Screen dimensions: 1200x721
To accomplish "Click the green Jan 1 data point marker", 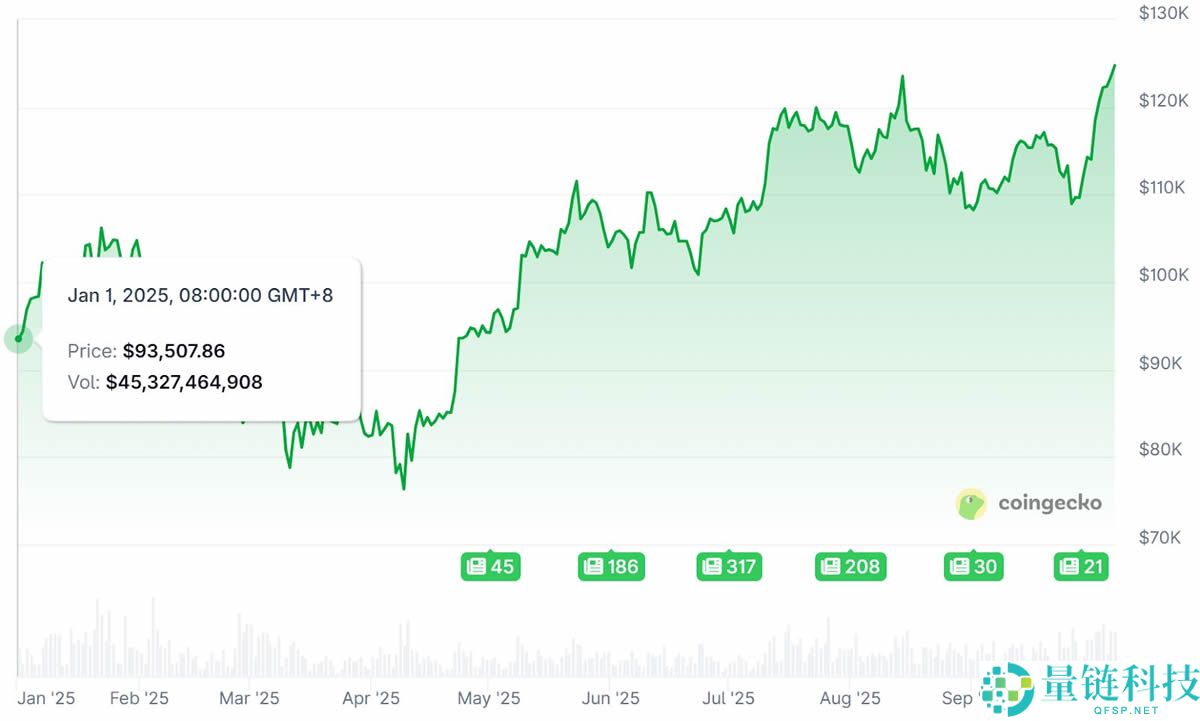I will click(18, 338).
